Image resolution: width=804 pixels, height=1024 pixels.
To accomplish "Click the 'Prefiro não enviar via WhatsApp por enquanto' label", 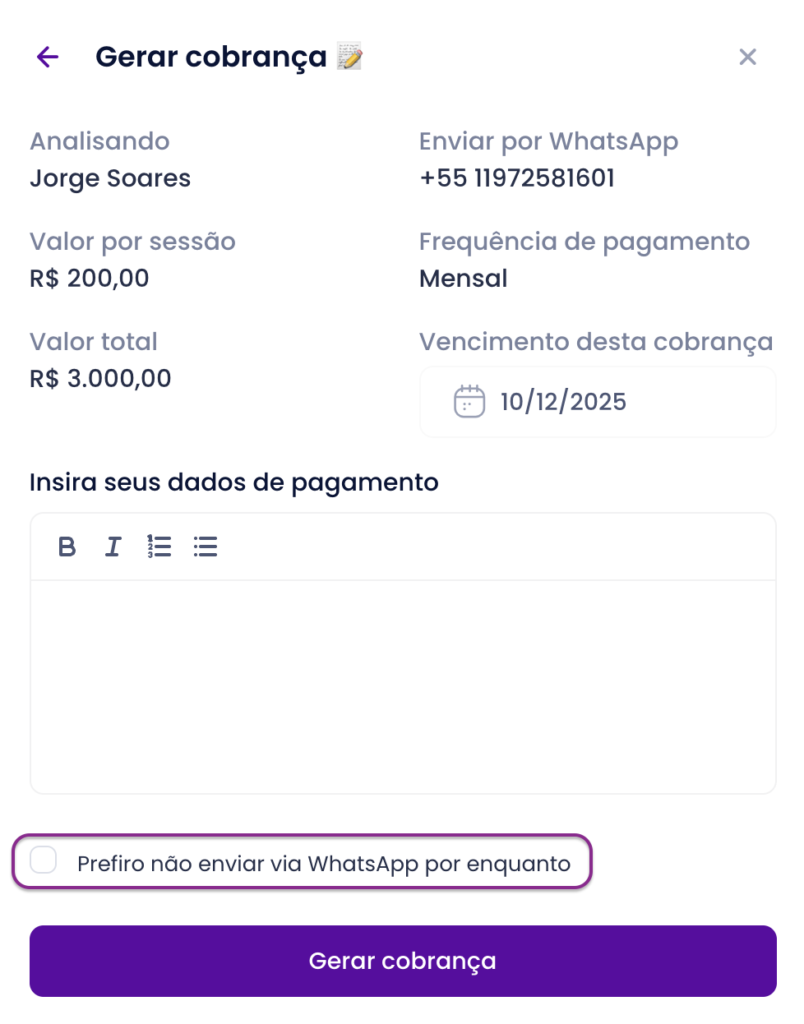I will point(323,863).
